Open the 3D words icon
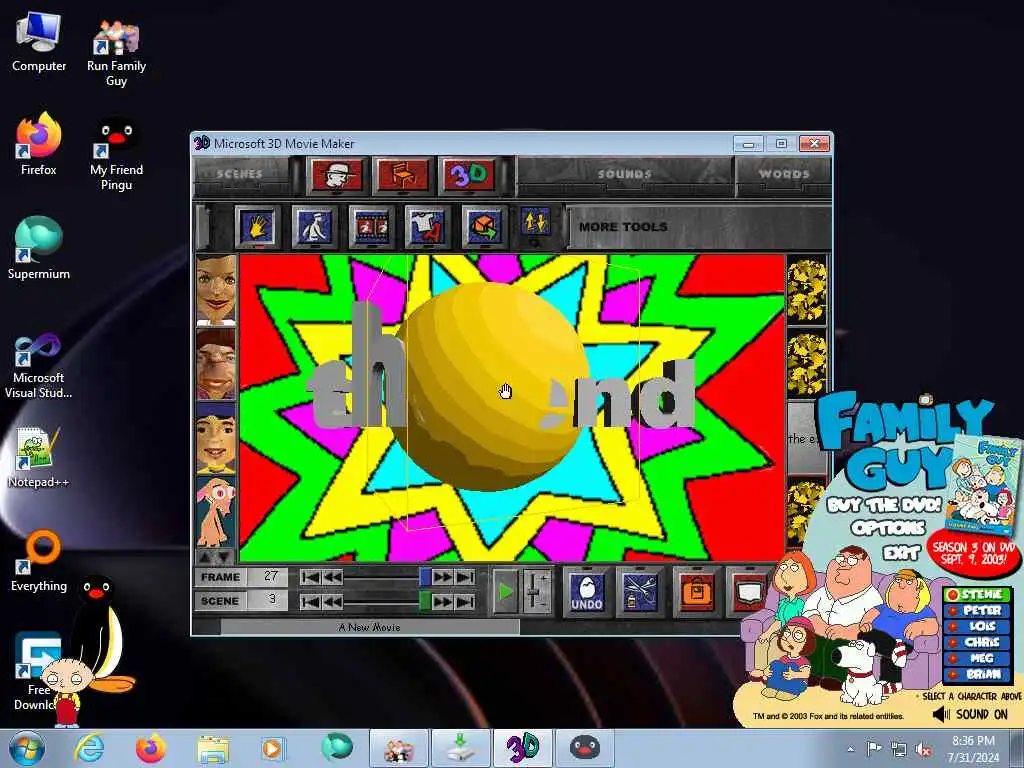Screen dimensions: 1024x768 pyautogui.click(x=468, y=174)
